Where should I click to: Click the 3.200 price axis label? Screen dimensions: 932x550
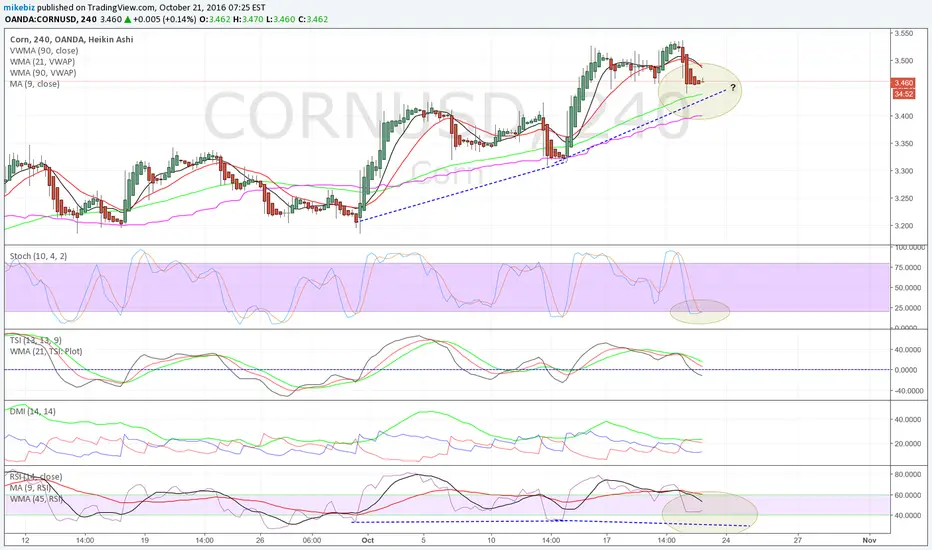point(903,225)
